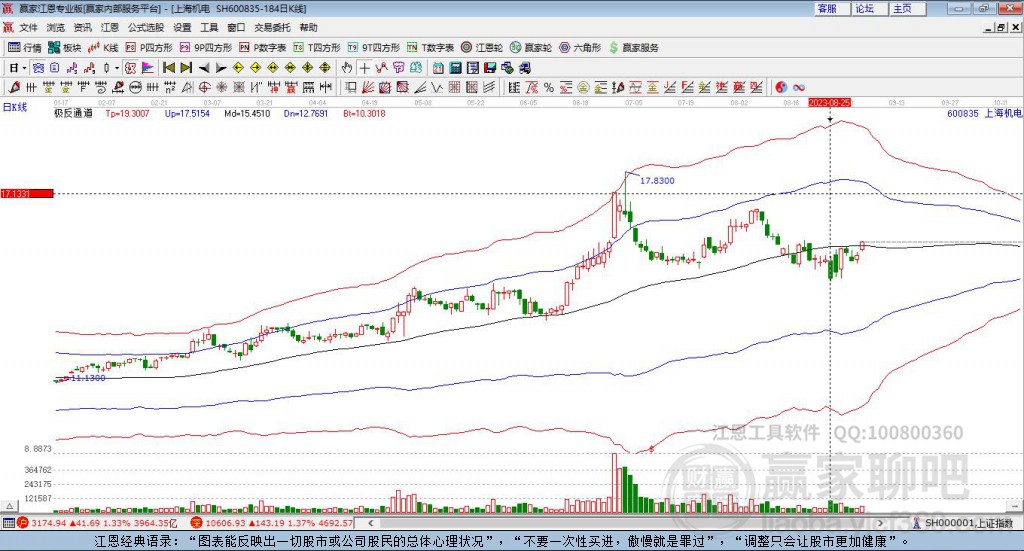Open 江恩 menu
The width and height of the screenshot is (1024, 551).
click(x=110, y=27)
